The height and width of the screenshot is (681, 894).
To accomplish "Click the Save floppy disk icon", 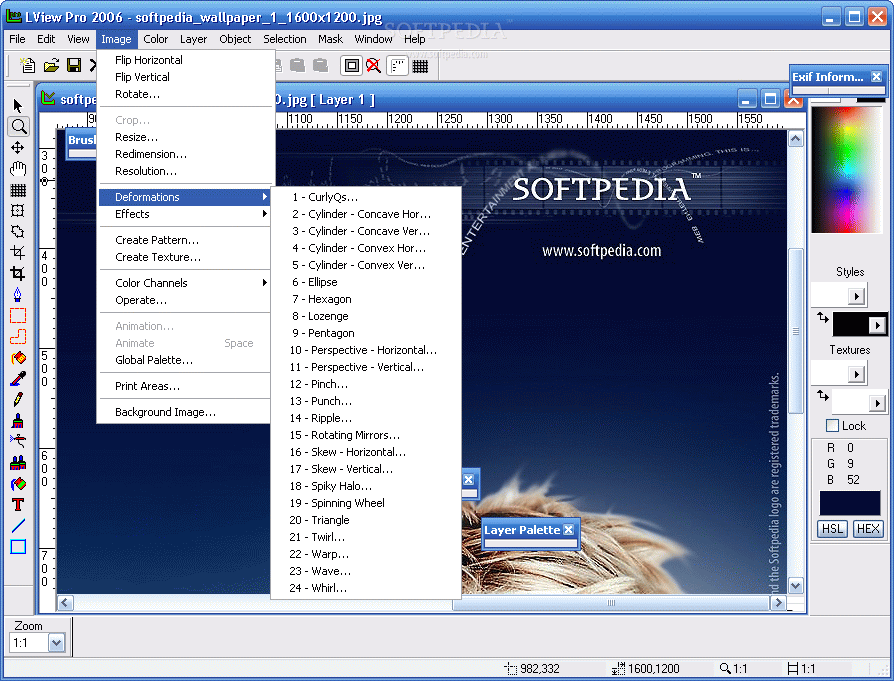I will [x=74, y=66].
